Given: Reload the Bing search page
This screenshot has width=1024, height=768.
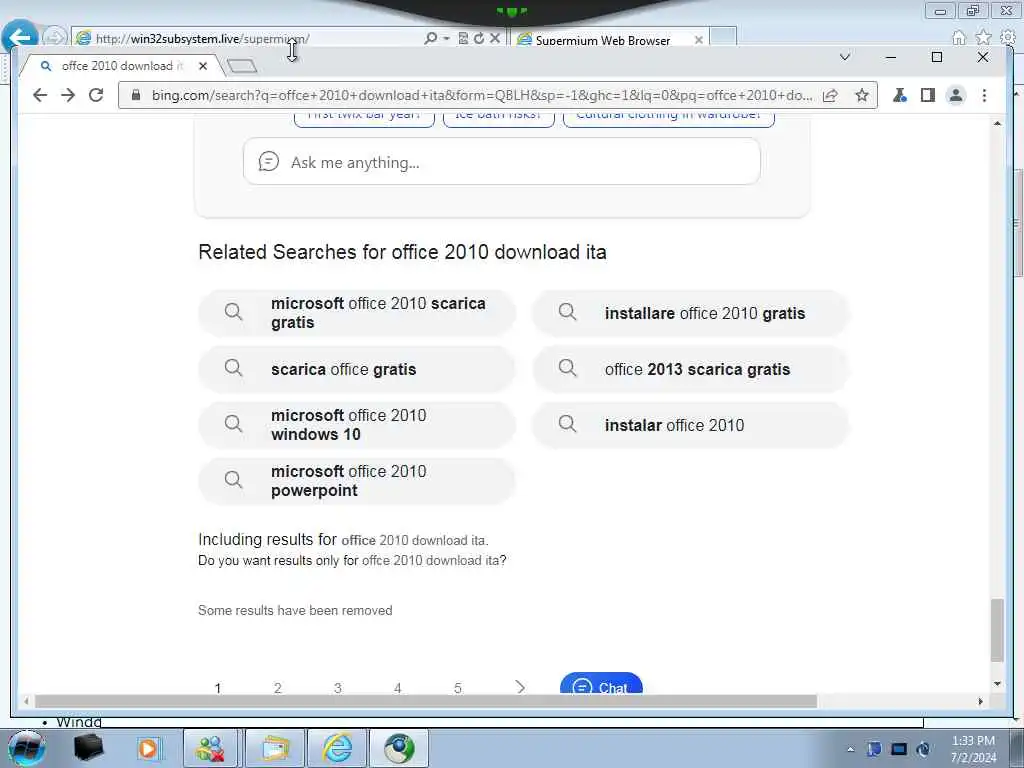Looking at the screenshot, I should (x=96, y=95).
